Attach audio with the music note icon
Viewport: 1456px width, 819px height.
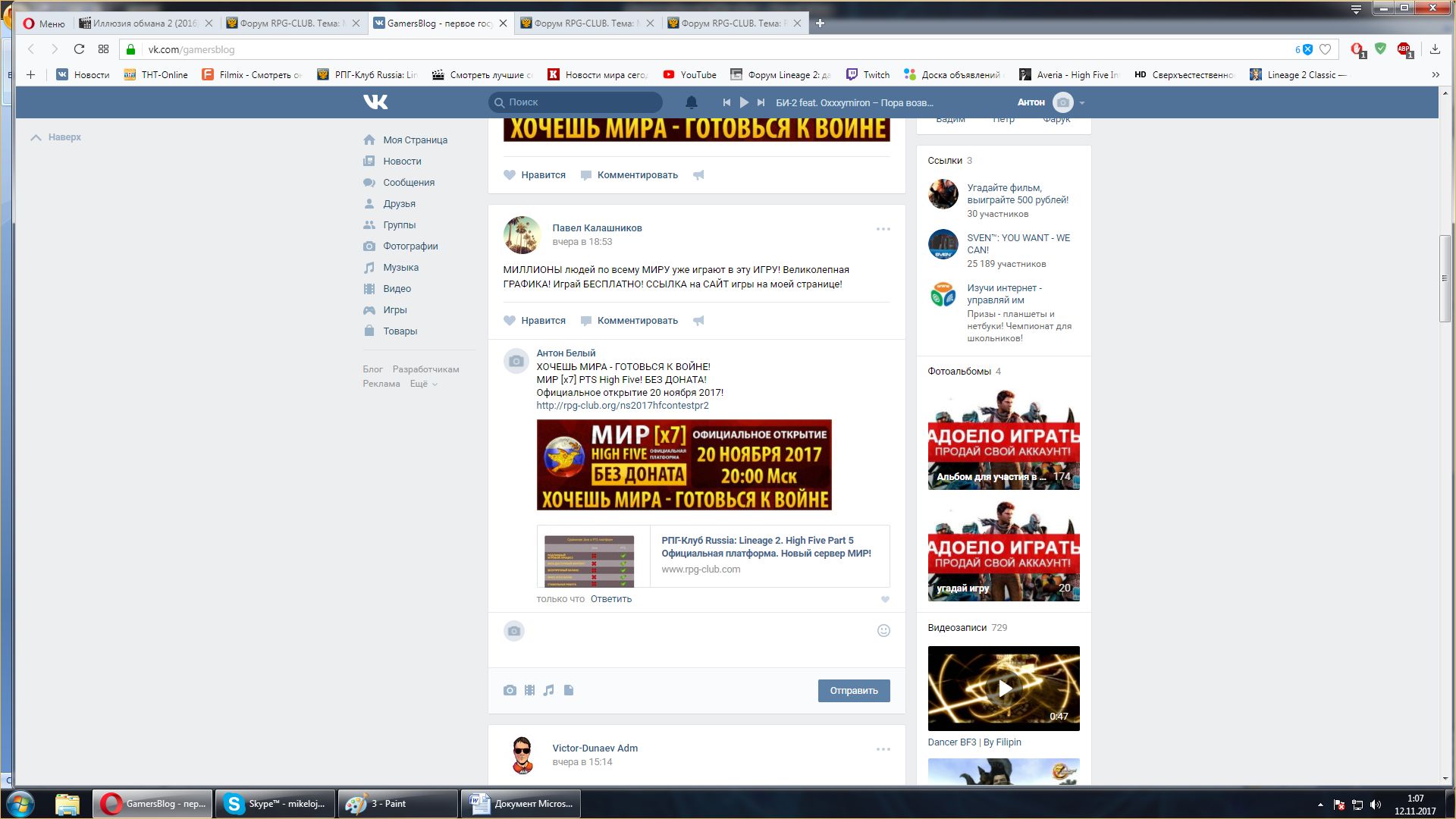[548, 690]
